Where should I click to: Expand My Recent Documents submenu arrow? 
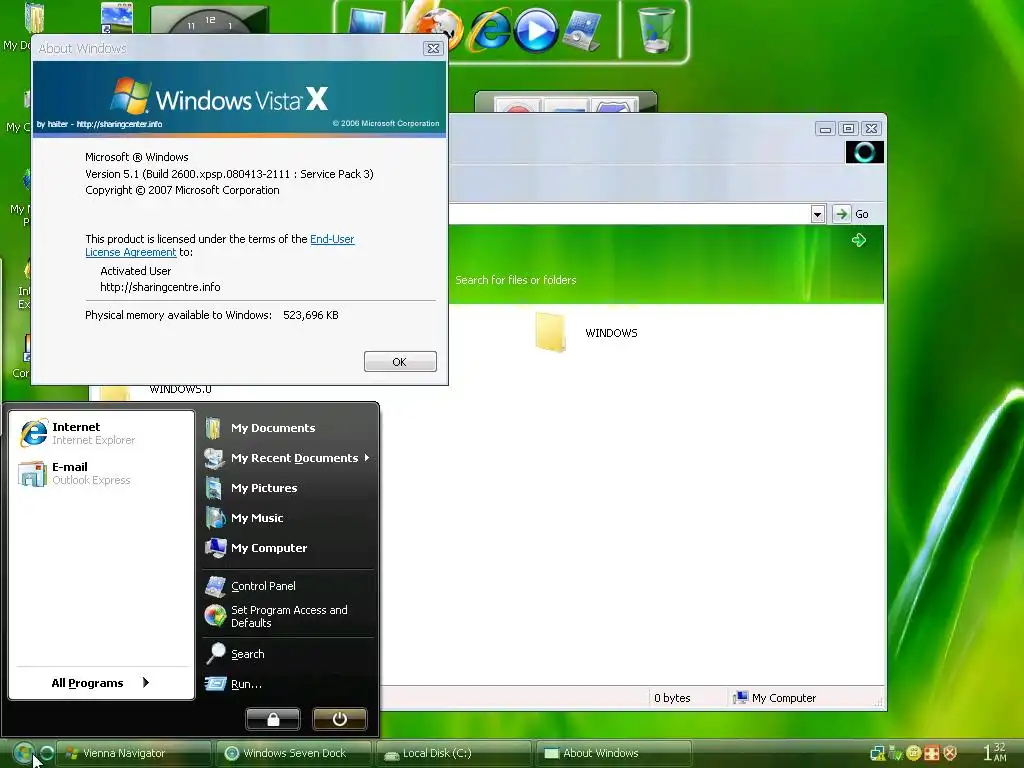coord(367,458)
